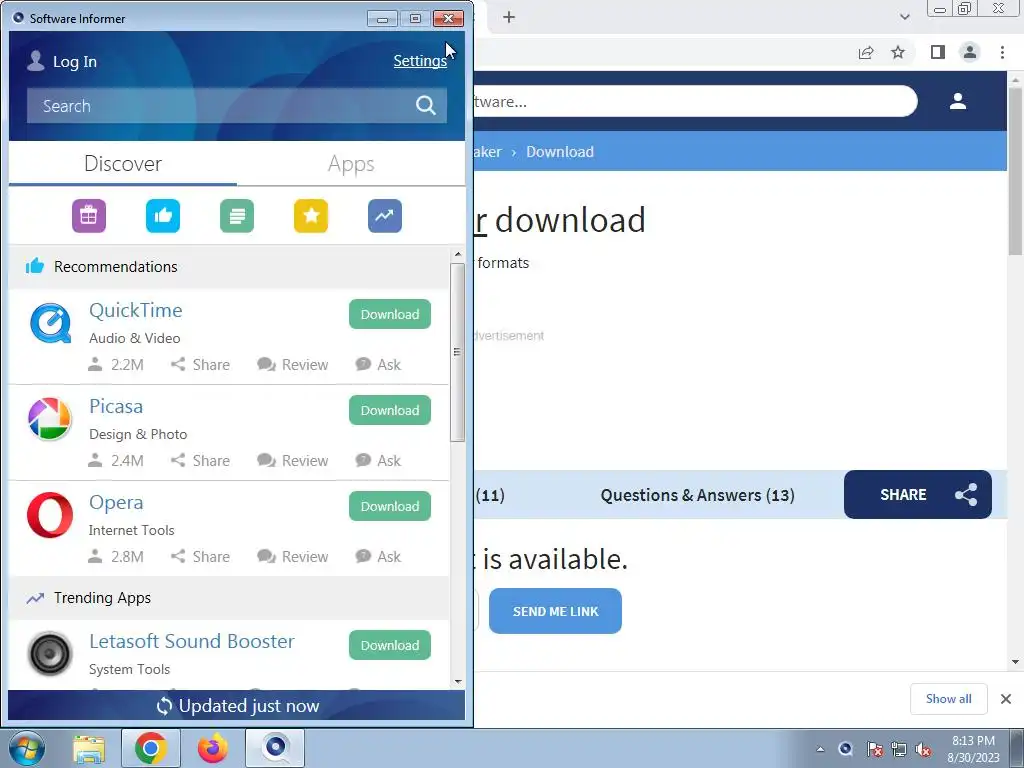This screenshot has width=1024, height=768.
Task: Click the Letasoft Sound Booster speaker icon
Action: coord(50,654)
